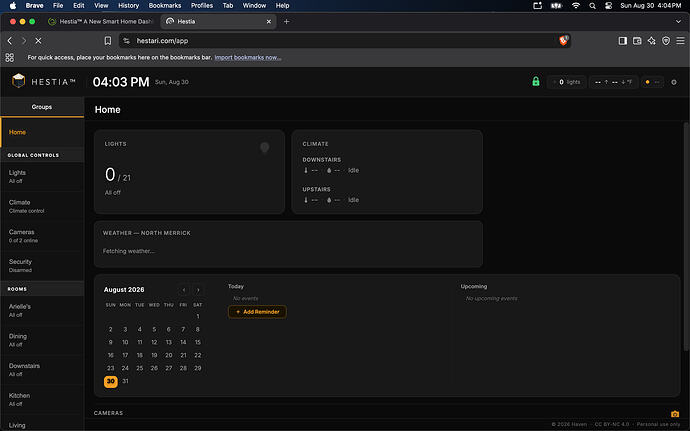Stop loading the page with X button

click(38, 41)
